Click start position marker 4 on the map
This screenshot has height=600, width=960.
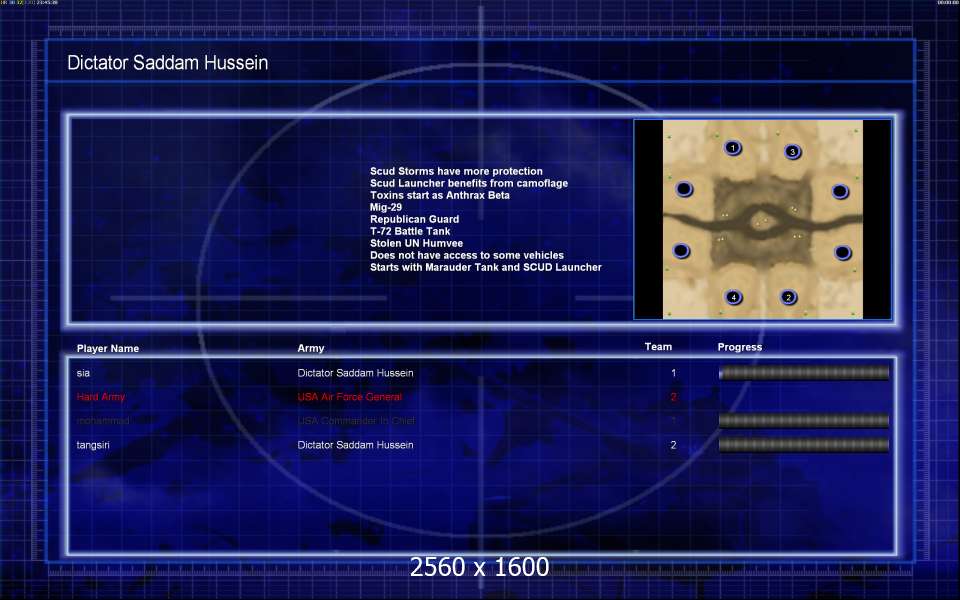point(733,298)
